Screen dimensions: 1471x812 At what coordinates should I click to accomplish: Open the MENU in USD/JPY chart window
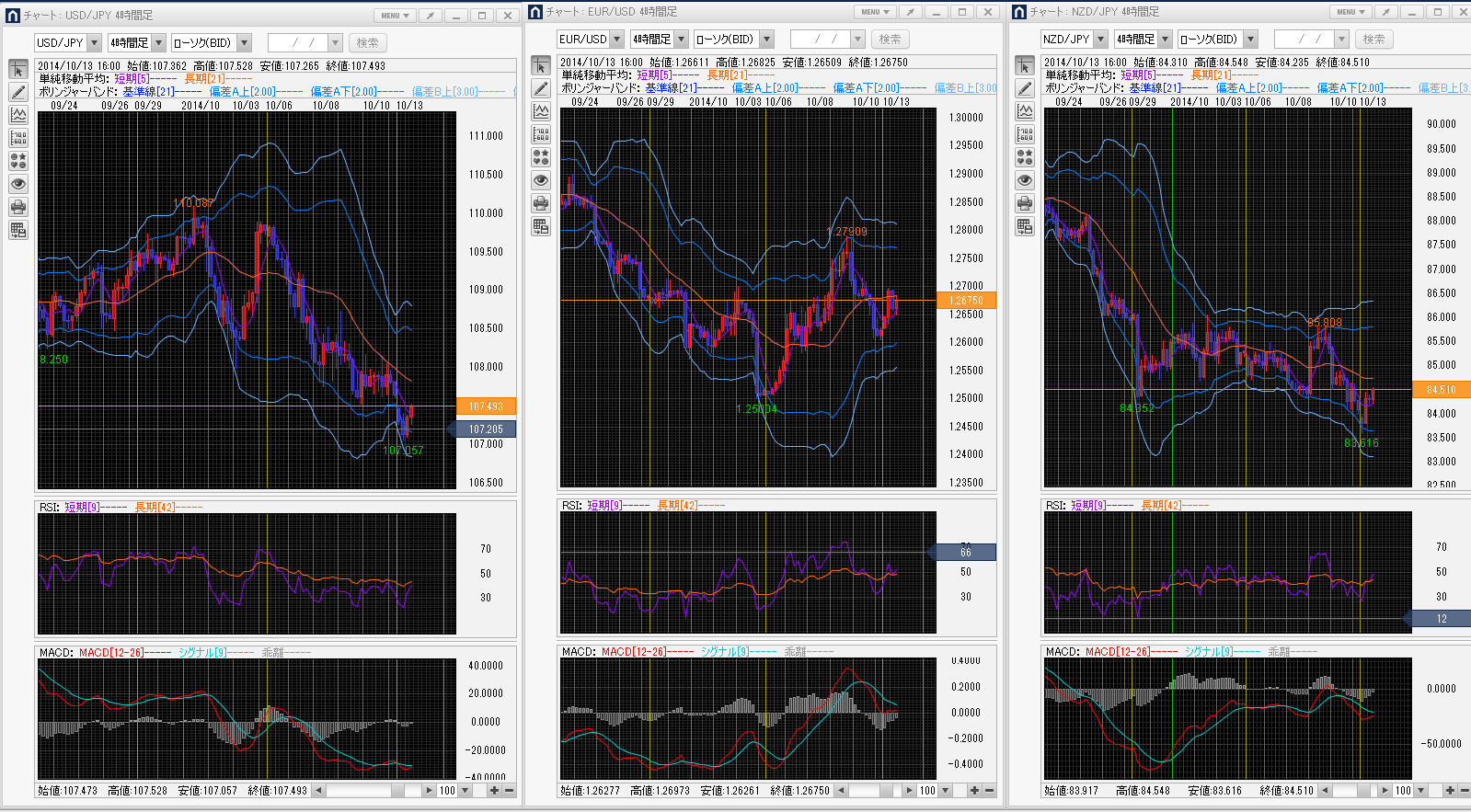(396, 16)
